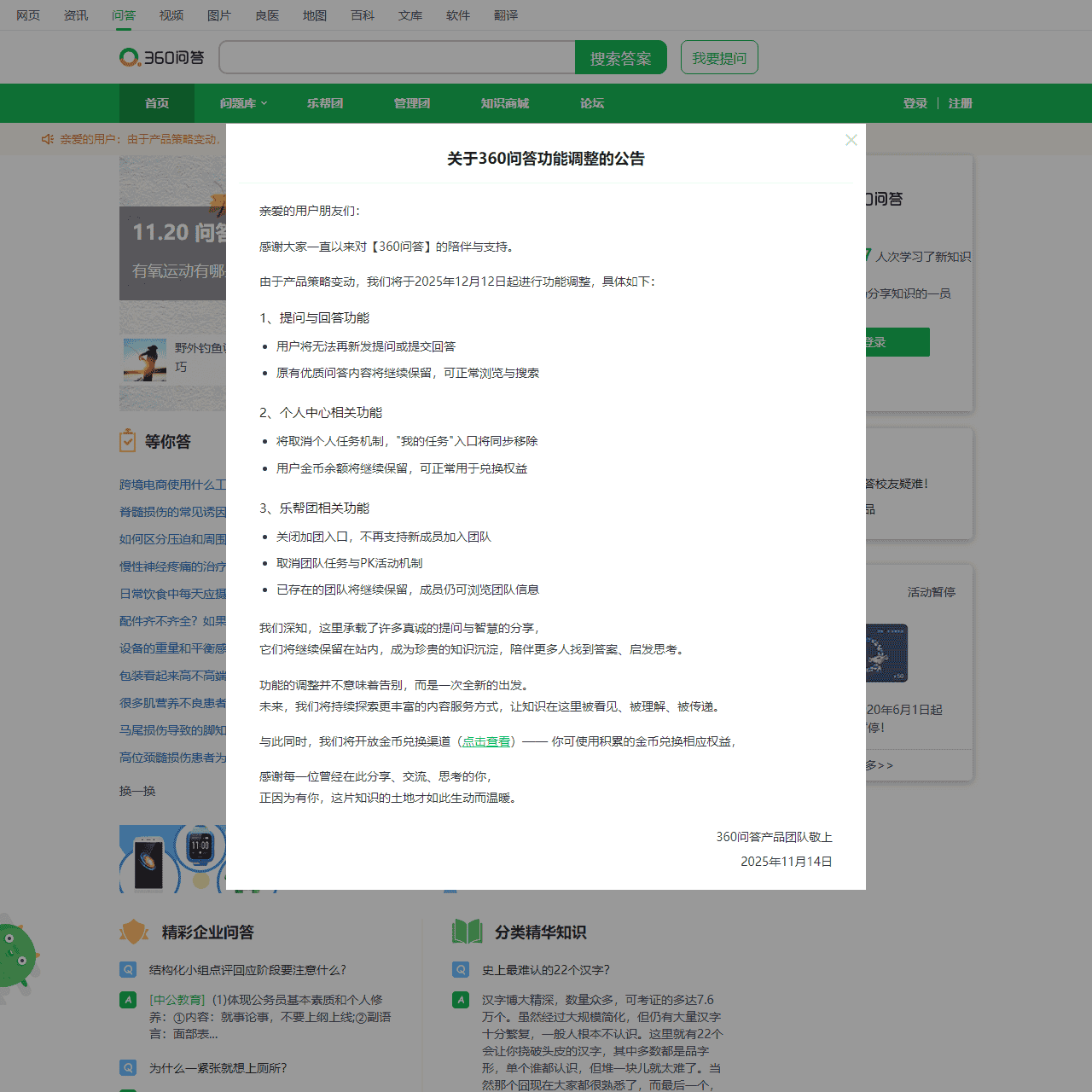Screen dimensions: 1092x1092
Task: Click the 登录 link in the navbar
Action: (915, 103)
